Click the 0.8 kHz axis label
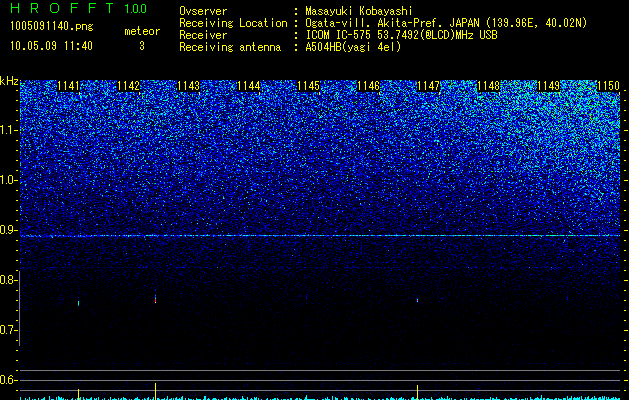 [x=8, y=280]
